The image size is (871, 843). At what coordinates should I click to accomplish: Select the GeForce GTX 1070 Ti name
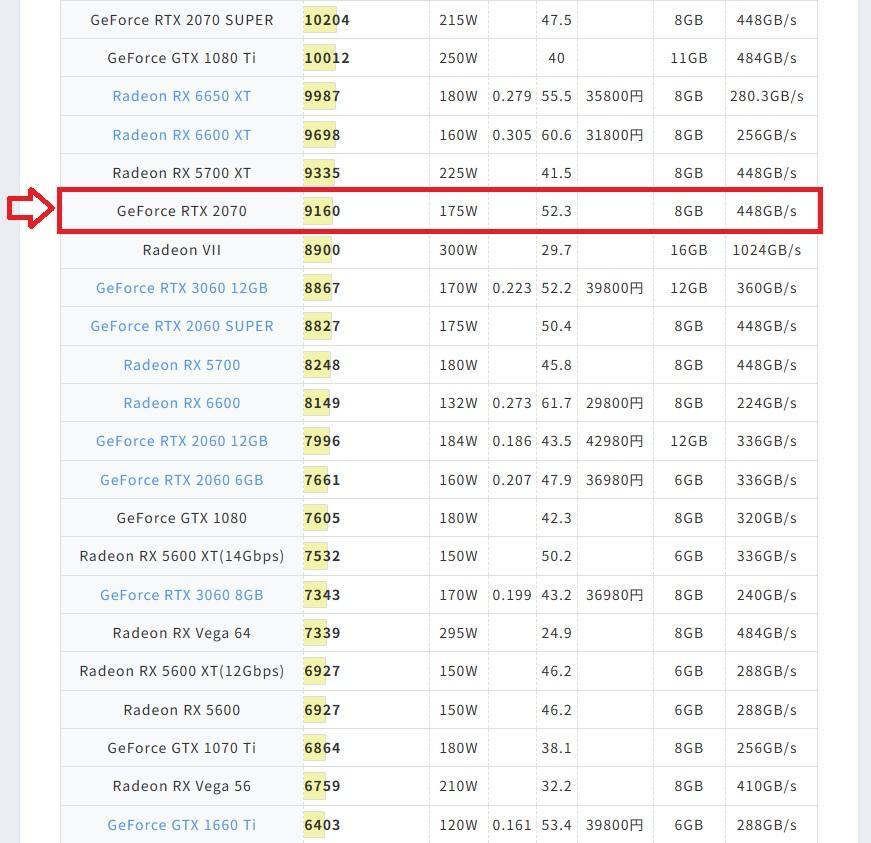point(182,748)
